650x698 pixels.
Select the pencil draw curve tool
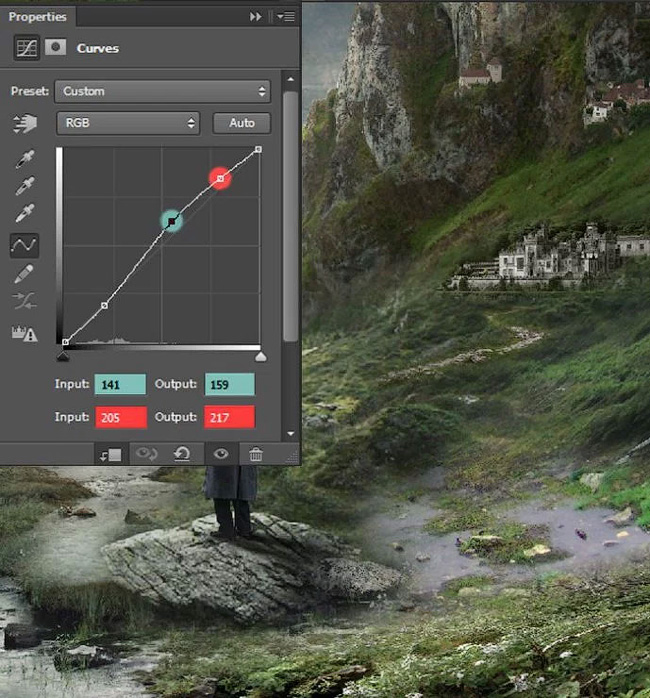(24, 273)
